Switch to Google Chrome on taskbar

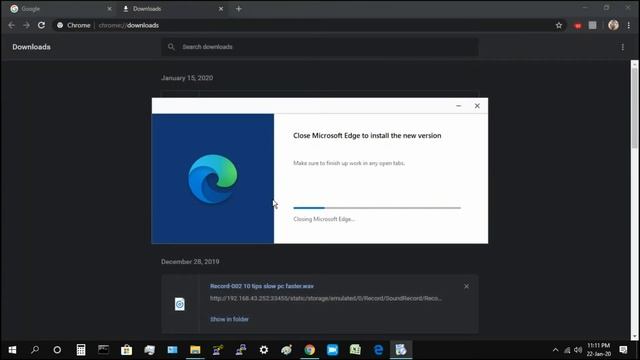(x=309, y=350)
